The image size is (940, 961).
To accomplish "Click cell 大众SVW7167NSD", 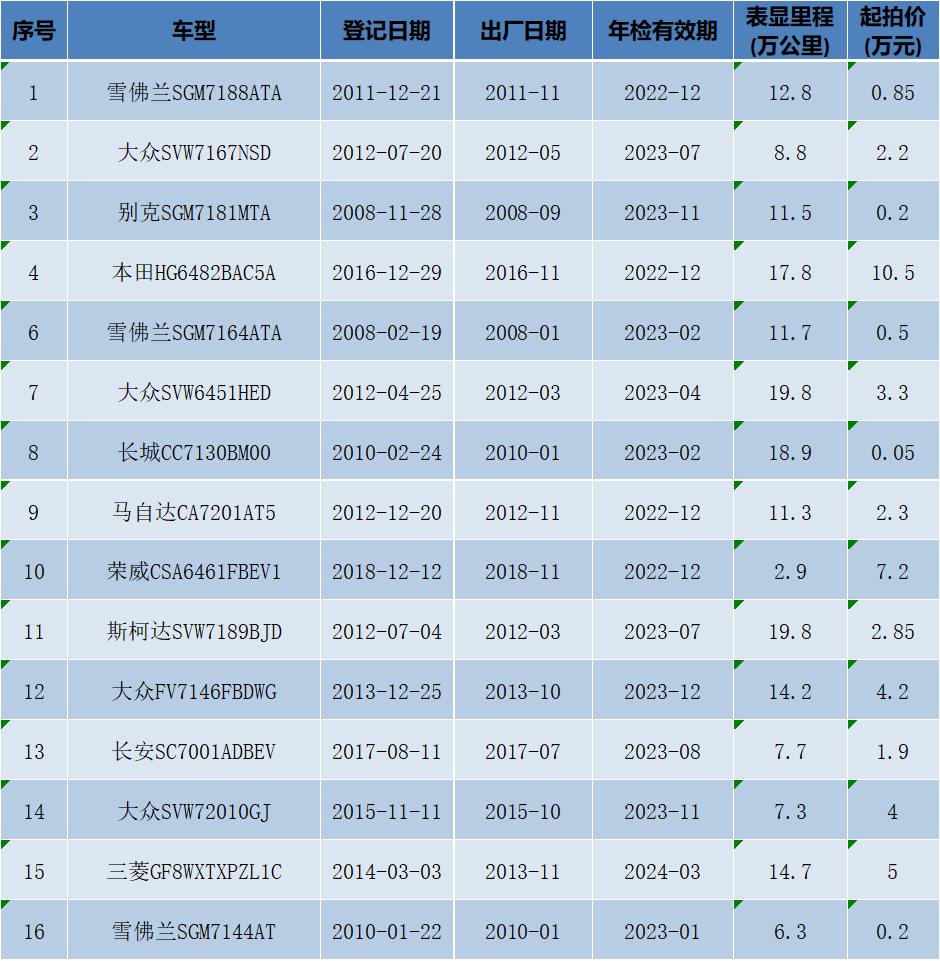I will [194, 151].
